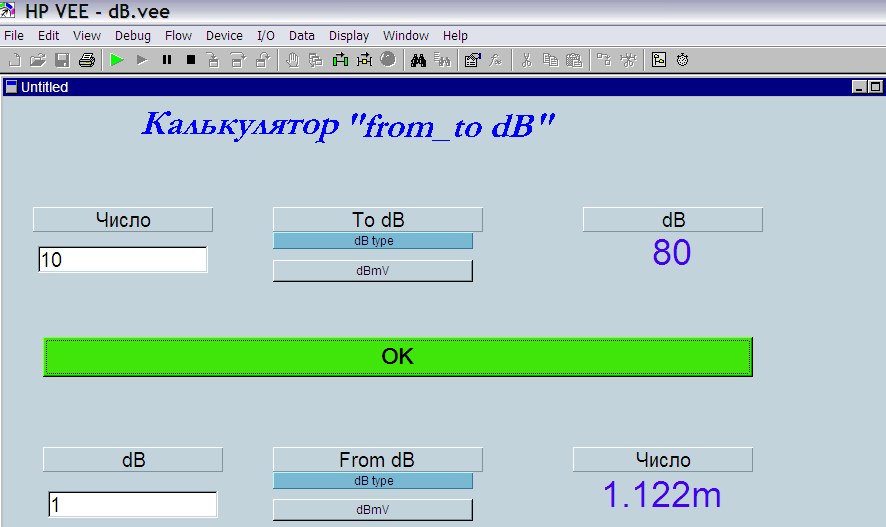The height and width of the screenshot is (527, 886).
Task: Click the grayed node network toolbar icon
Action: [628, 60]
